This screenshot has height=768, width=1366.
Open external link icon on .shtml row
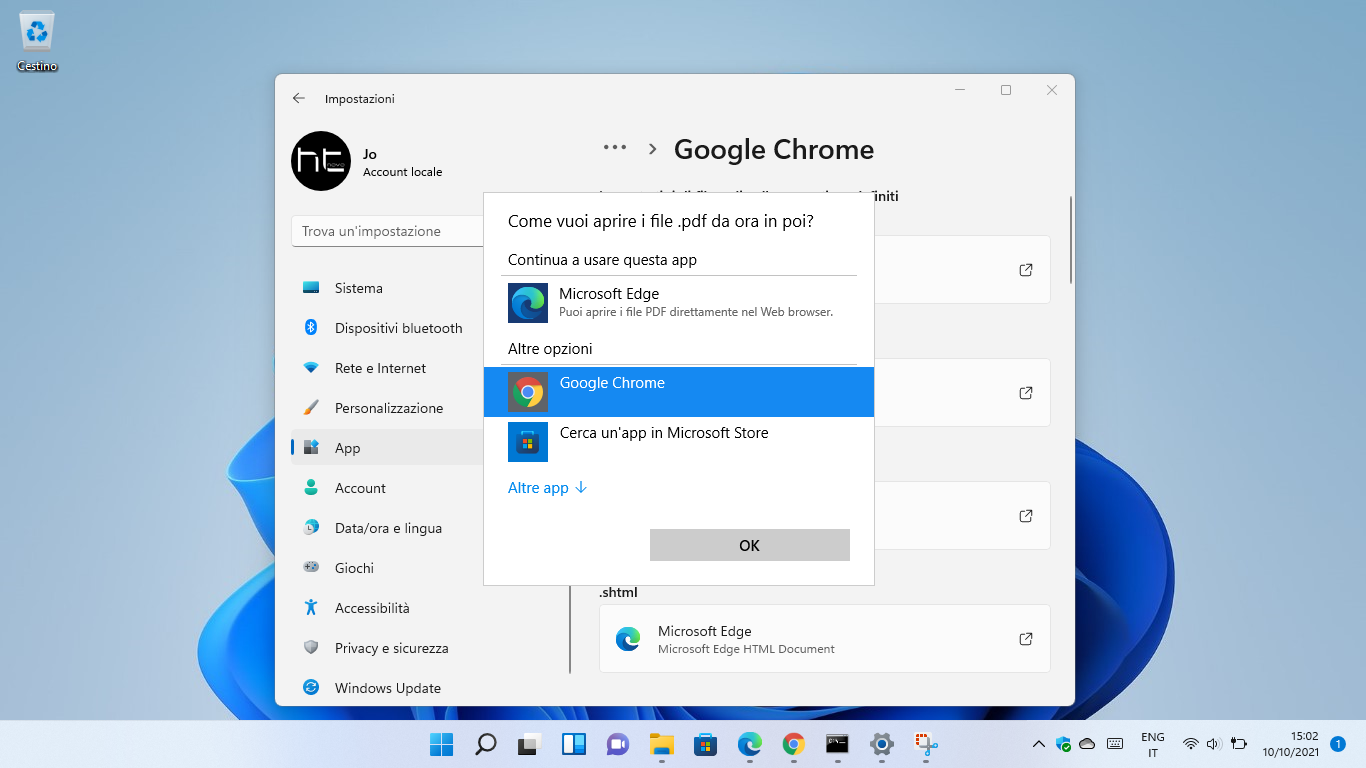tap(1025, 639)
